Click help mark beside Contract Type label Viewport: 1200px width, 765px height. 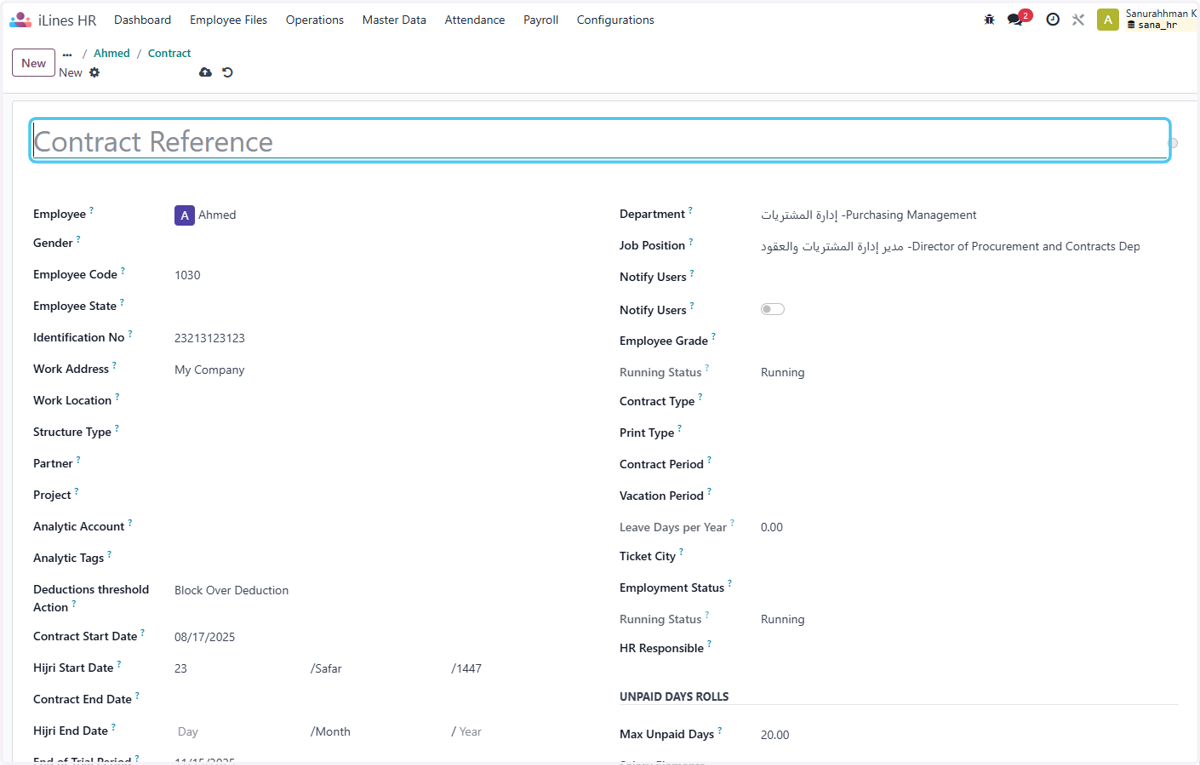(x=700, y=397)
